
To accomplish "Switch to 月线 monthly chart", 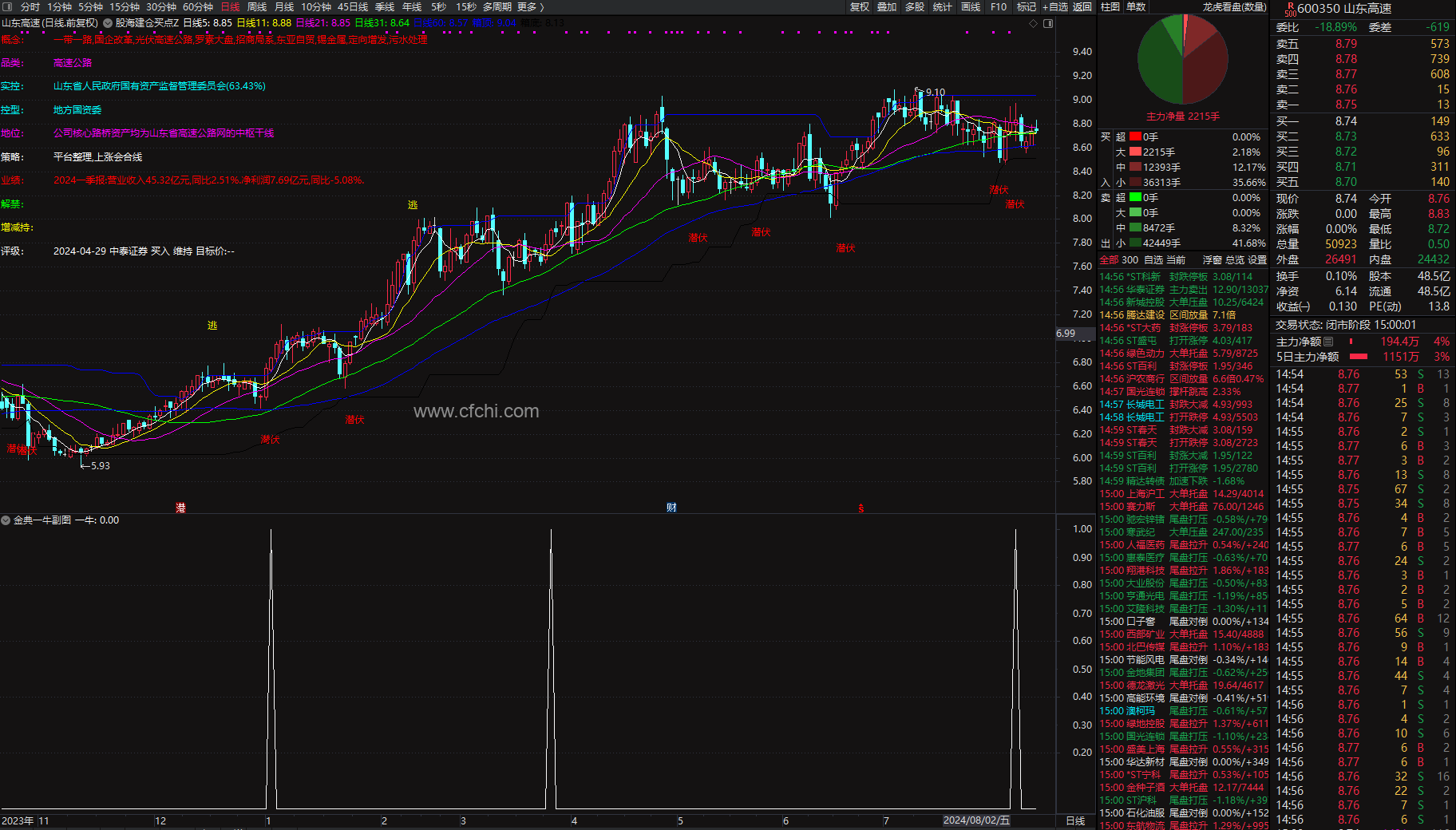I will [284, 7].
